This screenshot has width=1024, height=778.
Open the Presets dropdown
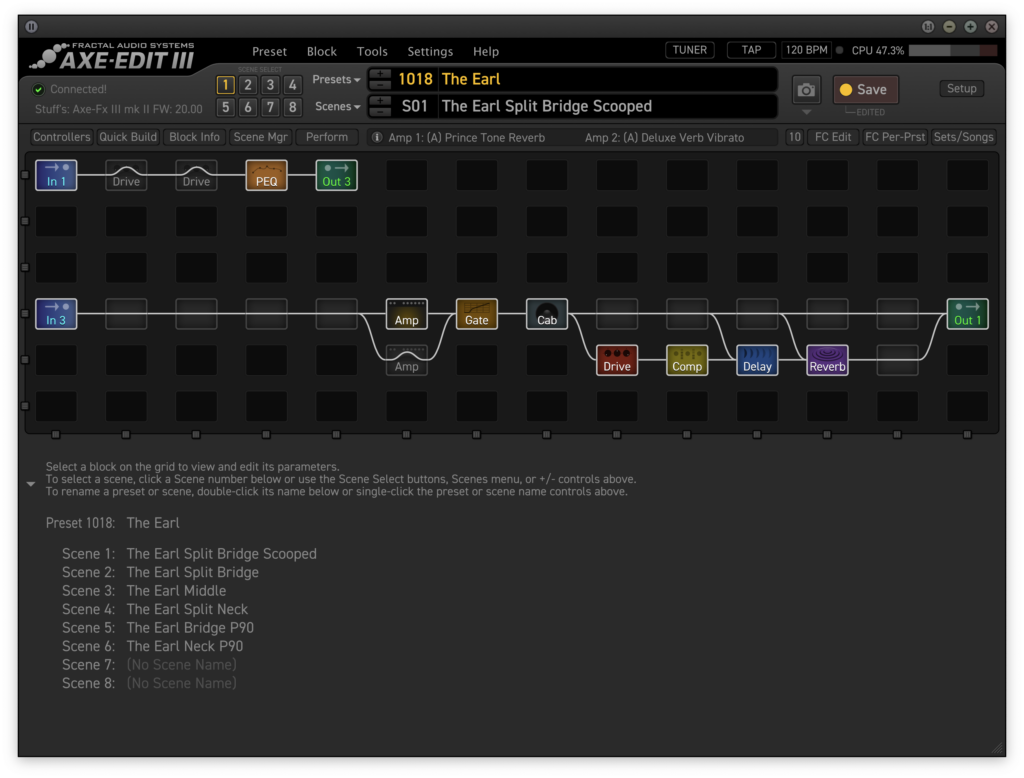[x=336, y=80]
